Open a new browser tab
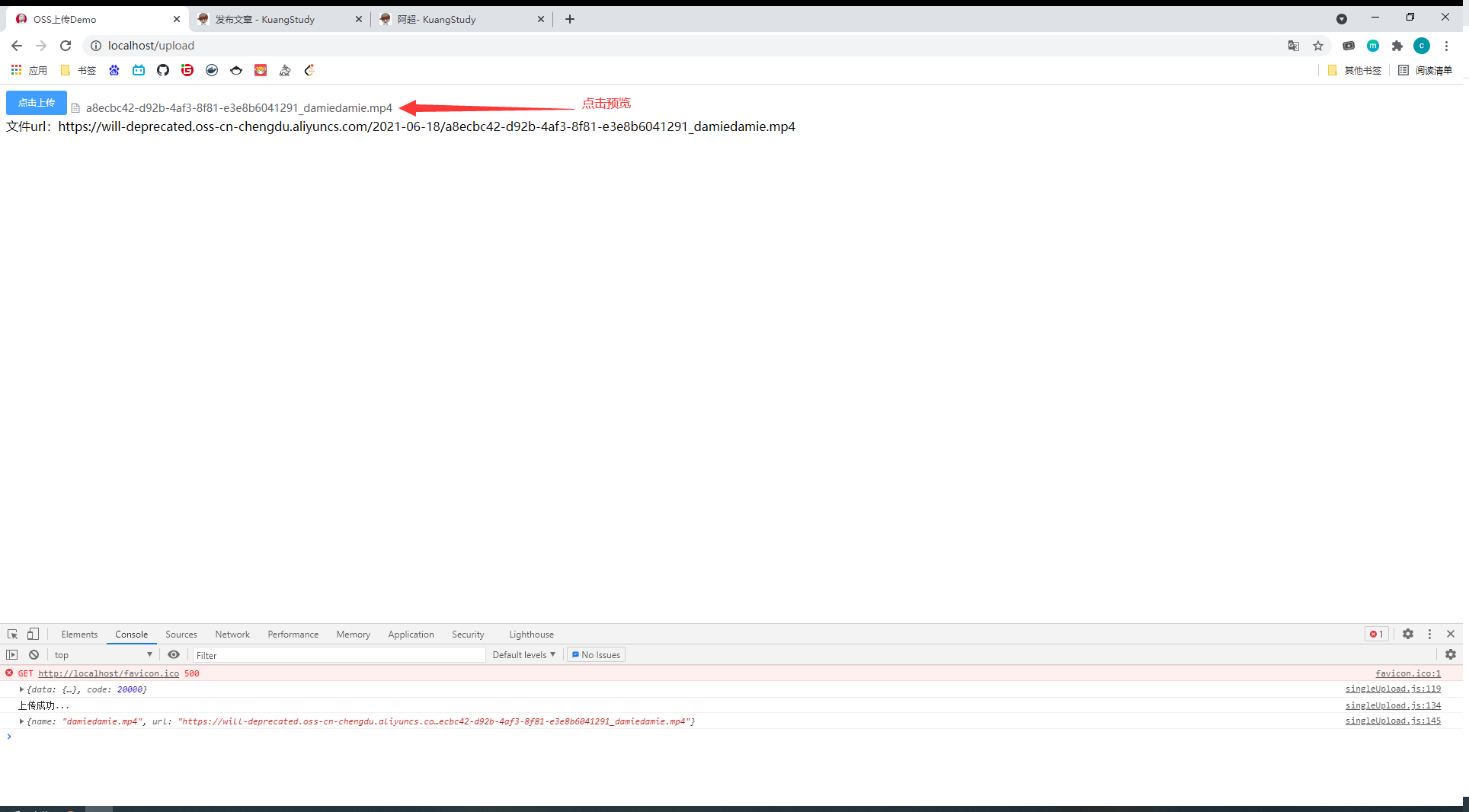Screen dimensions: 1469x812 (x=570, y=19)
